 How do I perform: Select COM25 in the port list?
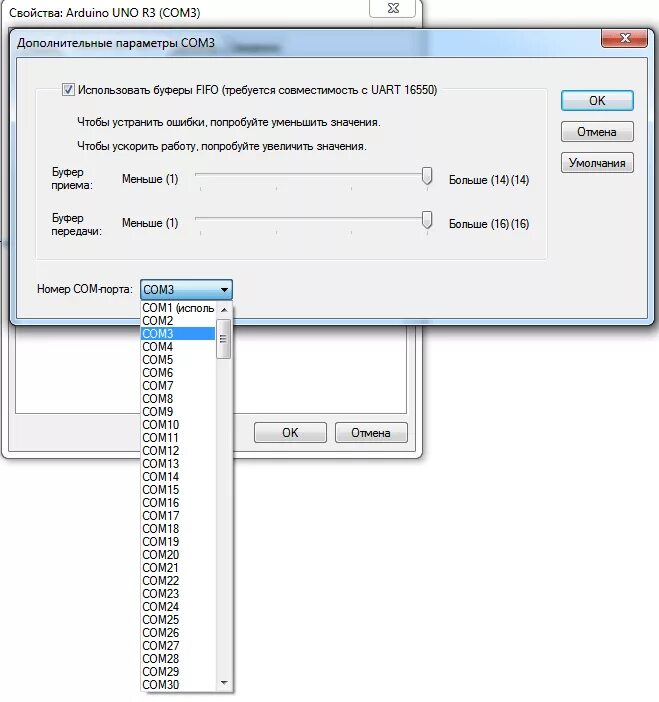tap(178, 620)
